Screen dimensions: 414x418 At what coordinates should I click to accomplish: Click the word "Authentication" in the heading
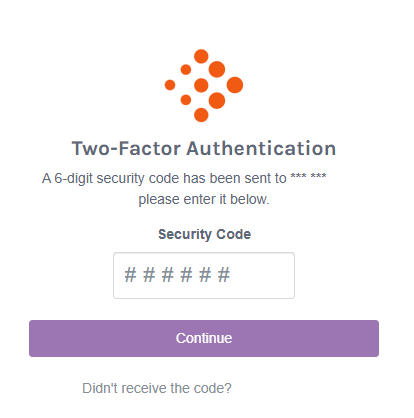(x=261, y=148)
